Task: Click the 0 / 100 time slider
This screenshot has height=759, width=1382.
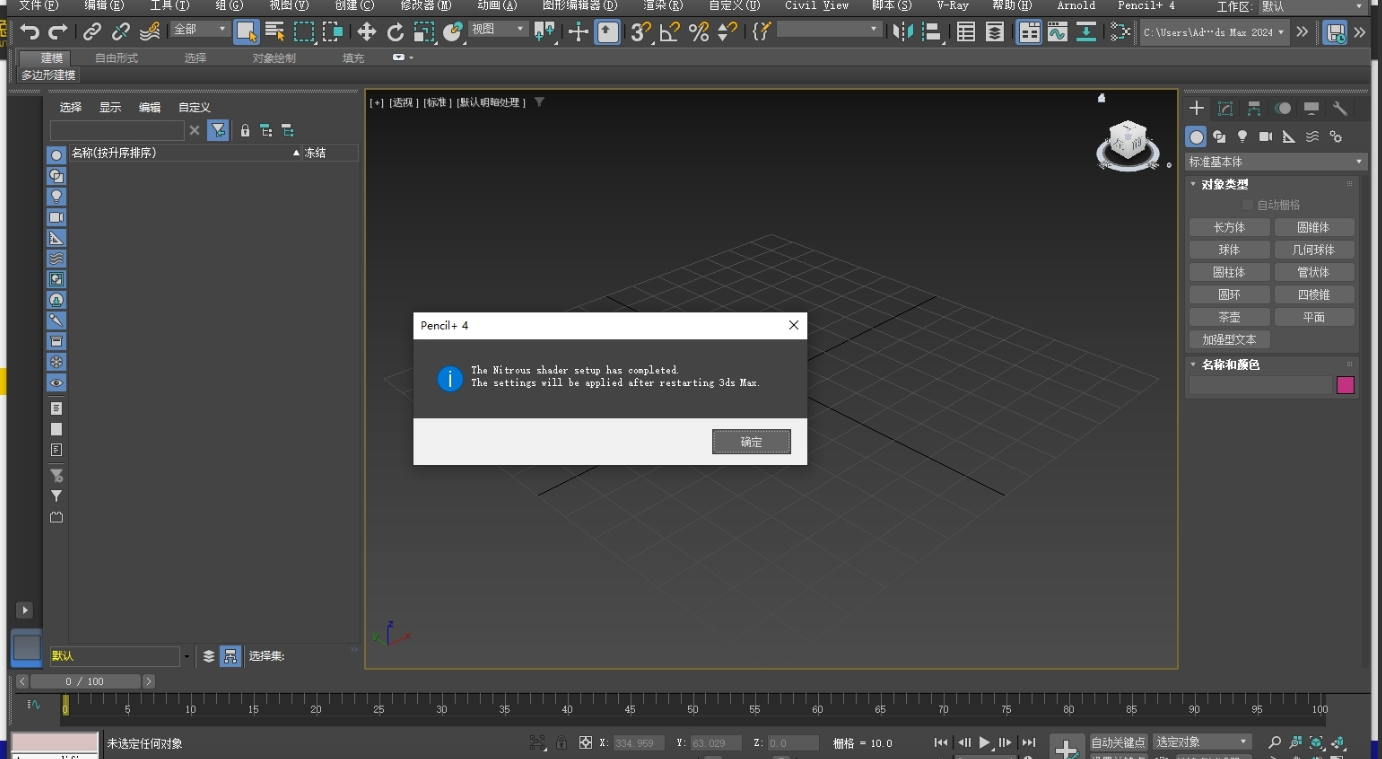Action: click(x=85, y=681)
